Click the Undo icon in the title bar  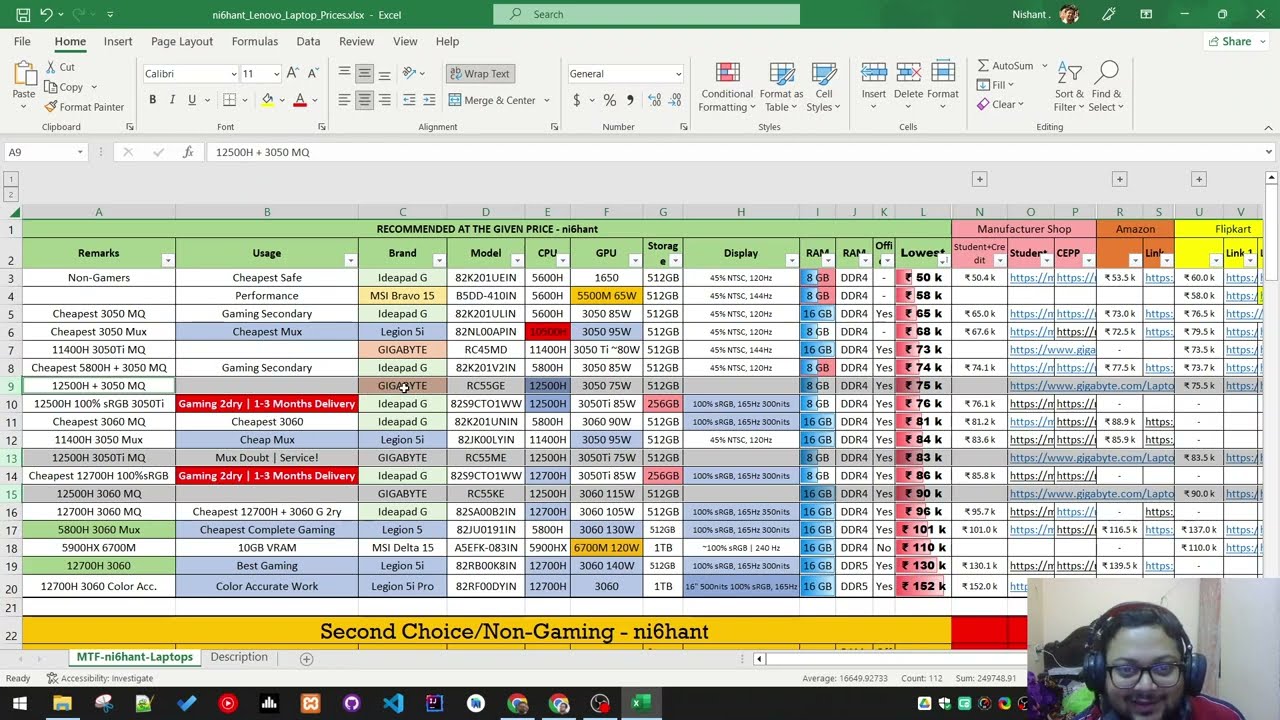tap(48, 14)
